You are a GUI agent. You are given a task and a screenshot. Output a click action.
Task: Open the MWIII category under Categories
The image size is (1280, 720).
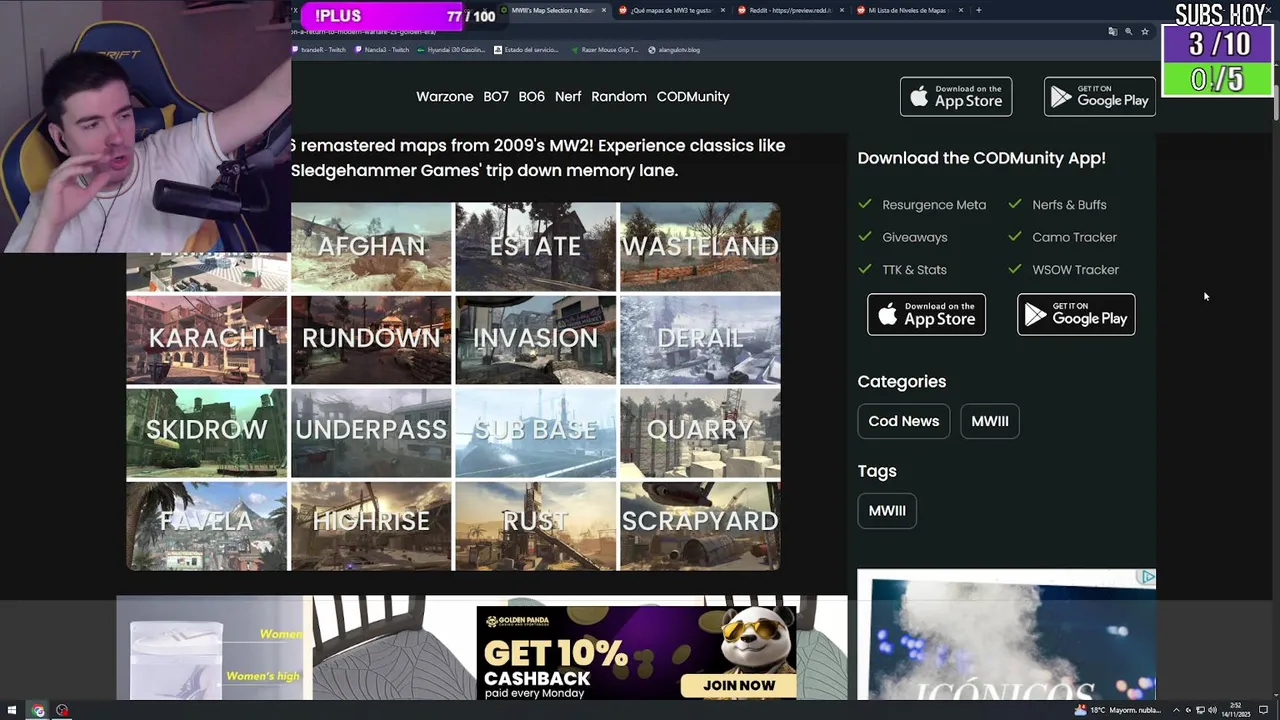click(x=990, y=421)
